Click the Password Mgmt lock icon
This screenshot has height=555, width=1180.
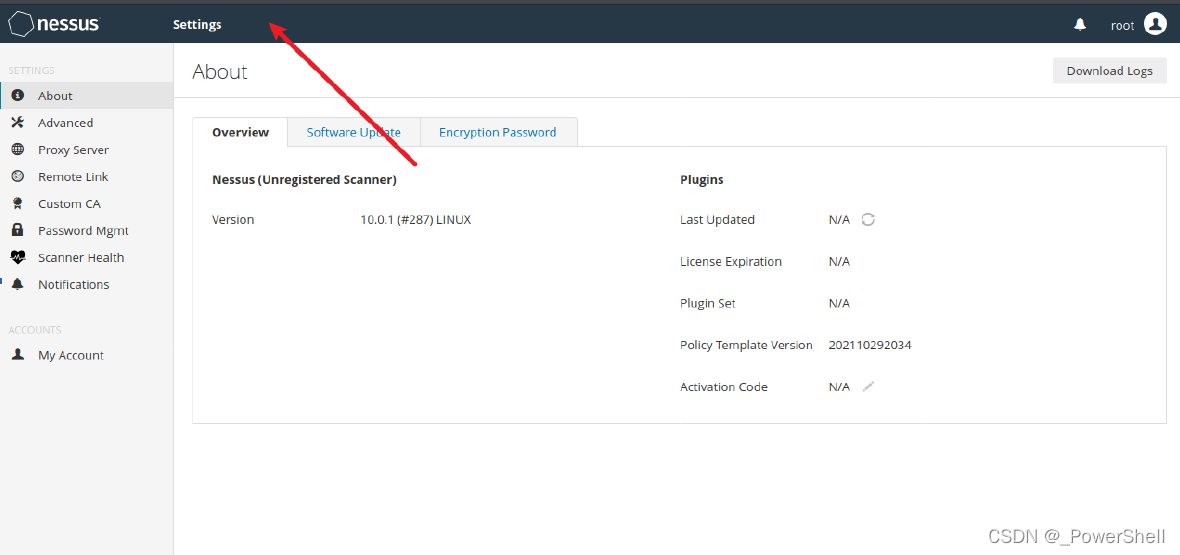coord(18,230)
